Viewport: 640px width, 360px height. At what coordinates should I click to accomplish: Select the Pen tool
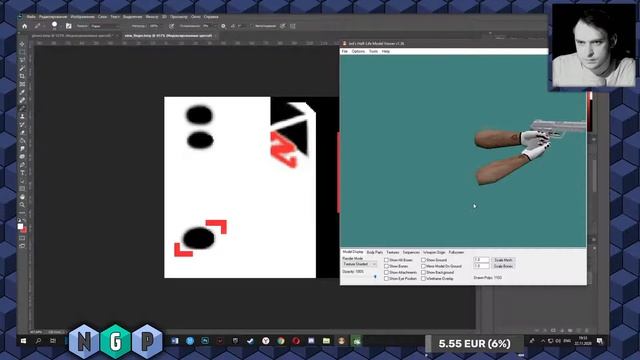coord(22,164)
